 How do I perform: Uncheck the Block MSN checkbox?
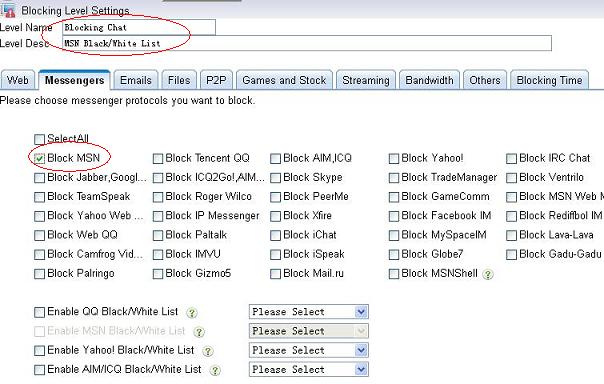(x=39, y=158)
